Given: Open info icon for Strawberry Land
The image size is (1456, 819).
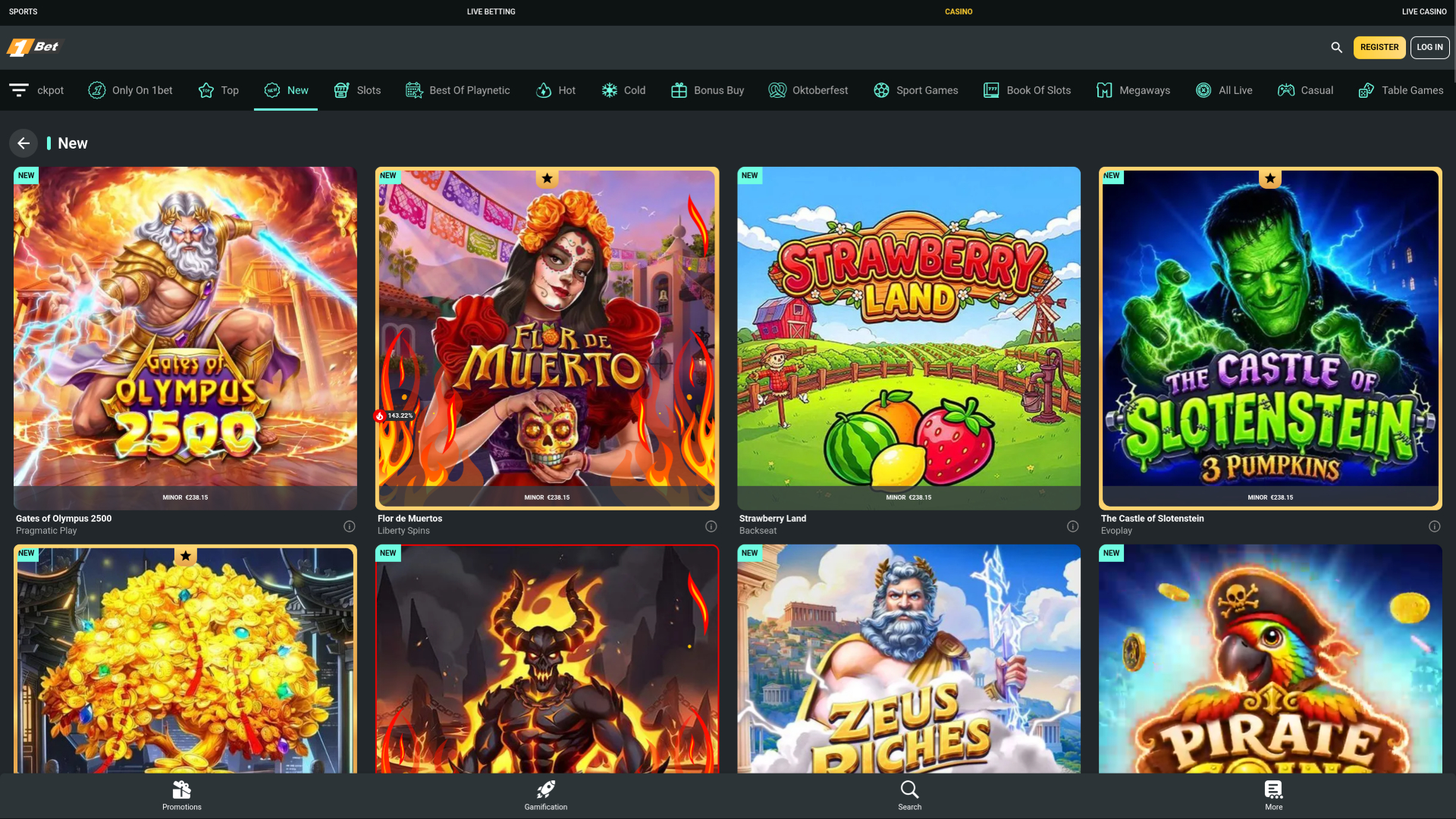Looking at the screenshot, I should pos(1072,526).
